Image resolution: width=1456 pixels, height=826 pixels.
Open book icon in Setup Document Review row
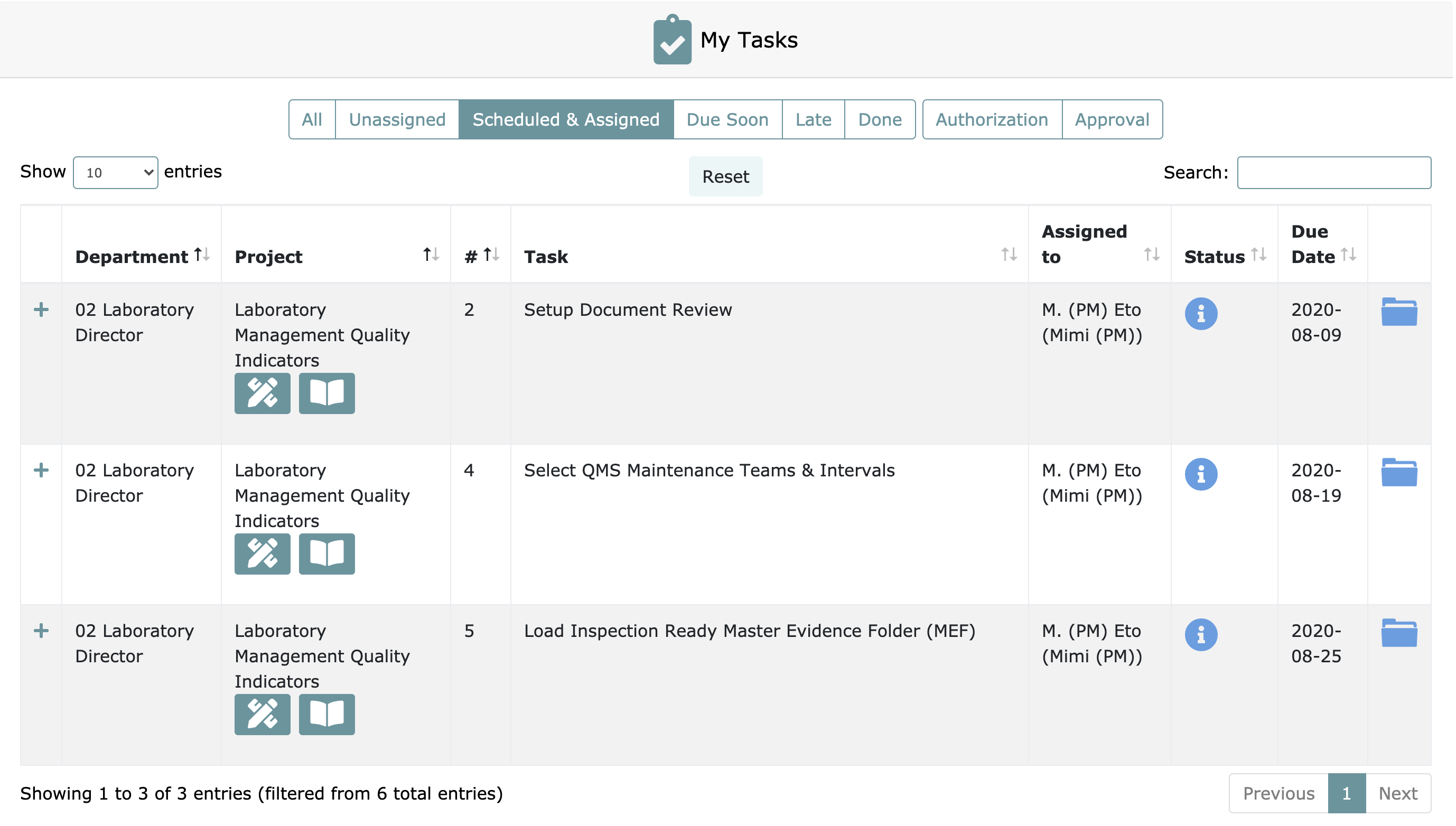(x=327, y=393)
